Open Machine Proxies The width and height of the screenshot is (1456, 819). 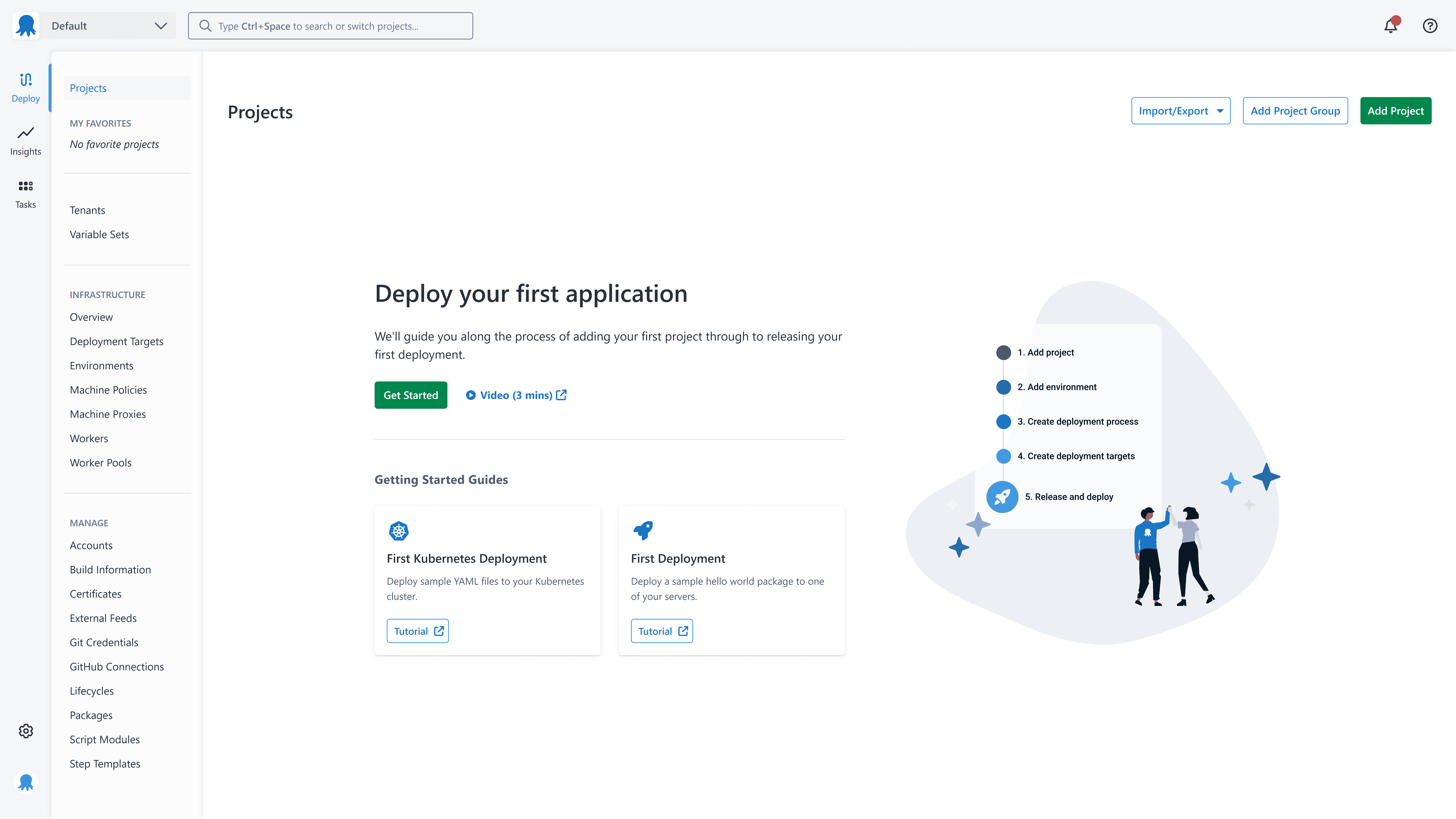point(108,414)
